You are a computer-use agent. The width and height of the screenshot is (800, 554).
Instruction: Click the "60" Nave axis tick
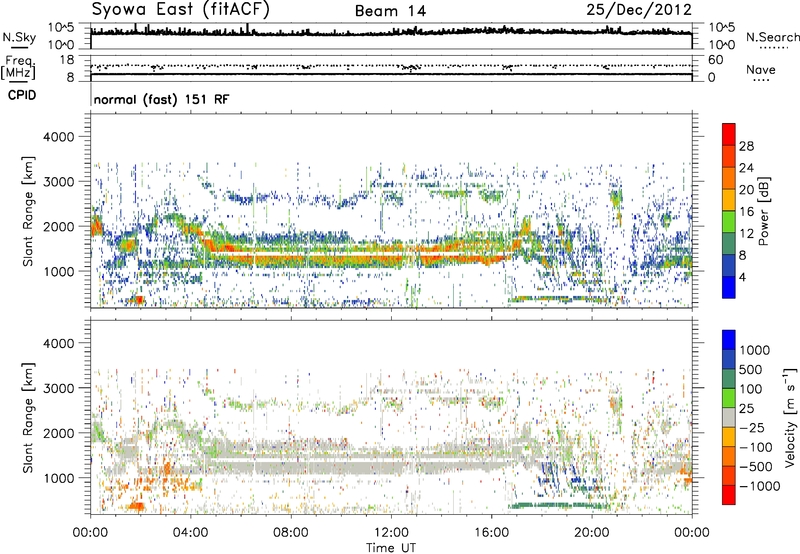(715, 60)
